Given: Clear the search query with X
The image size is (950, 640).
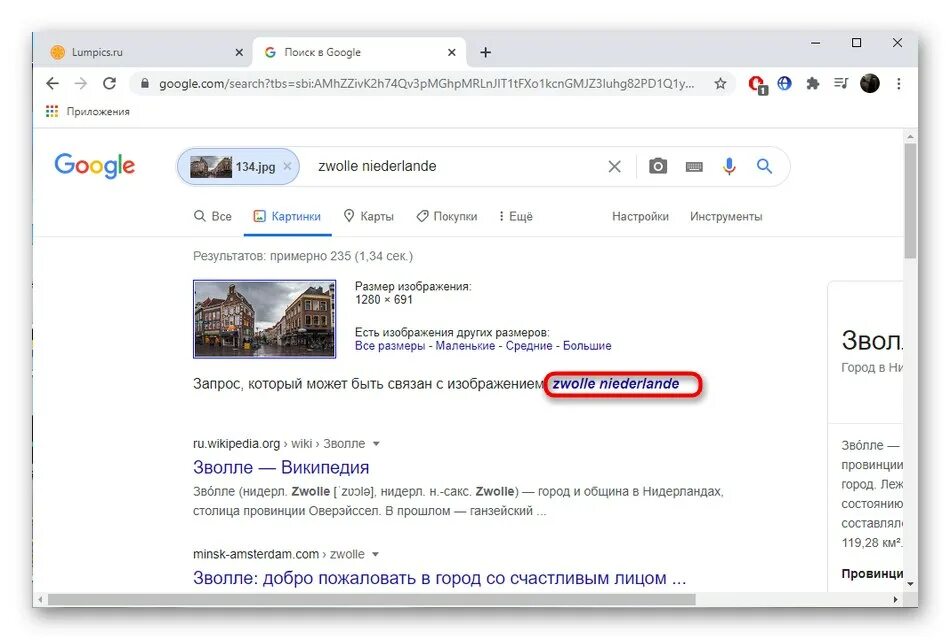Looking at the screenshot, I should (614, 167).
